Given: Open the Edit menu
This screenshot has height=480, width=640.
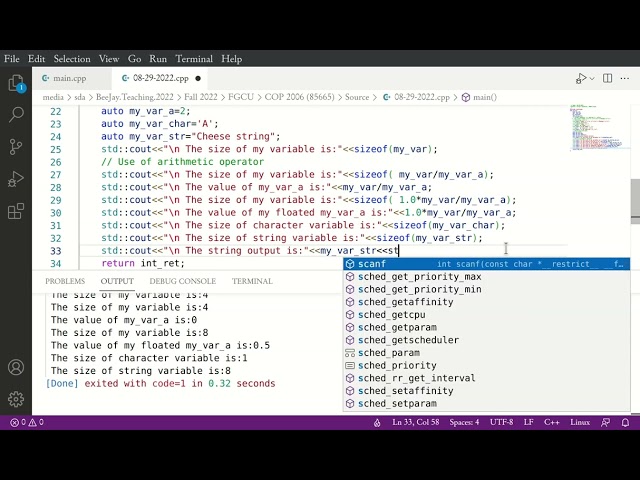Looking at the screenshot, I should click(36, 59).
